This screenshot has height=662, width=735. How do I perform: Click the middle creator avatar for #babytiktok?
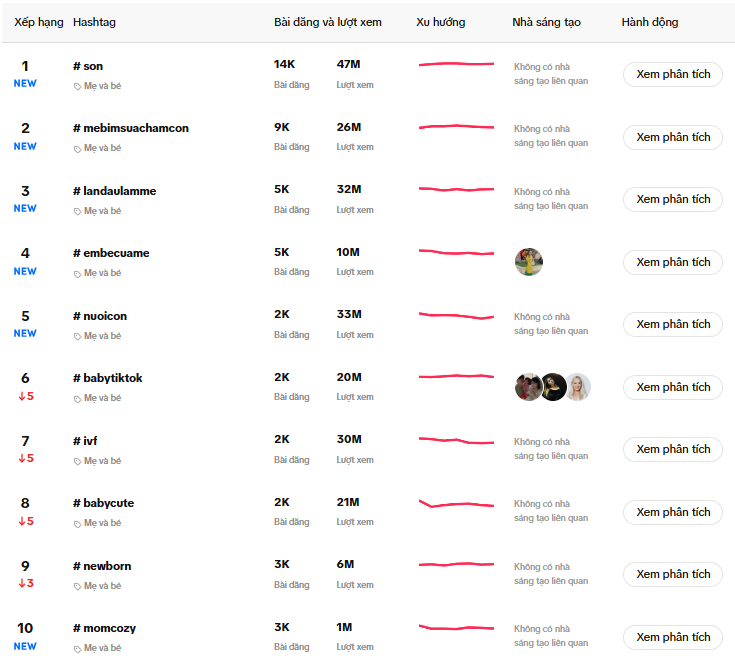click(553, 387)
